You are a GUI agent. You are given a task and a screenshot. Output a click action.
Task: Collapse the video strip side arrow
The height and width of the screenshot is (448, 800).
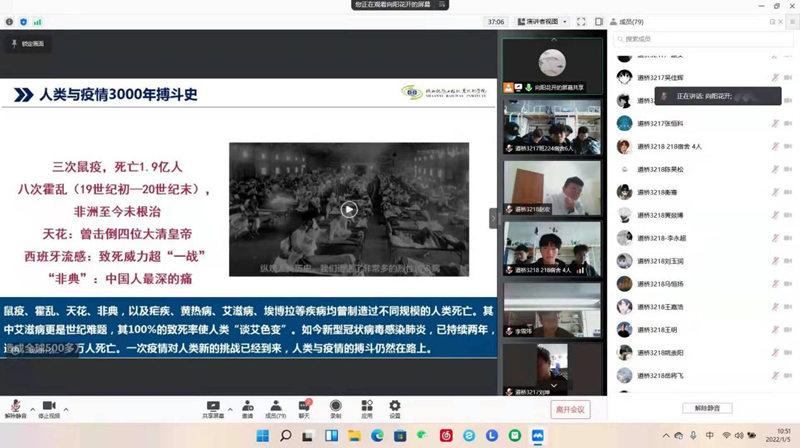tap(493, 218)
